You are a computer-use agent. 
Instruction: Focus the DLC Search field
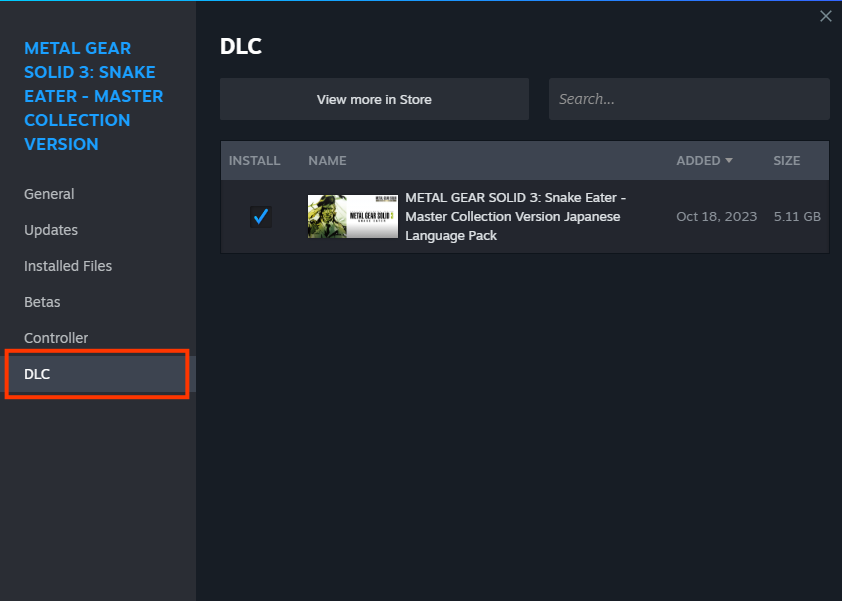pyautogui.click(x=689, y=99)
